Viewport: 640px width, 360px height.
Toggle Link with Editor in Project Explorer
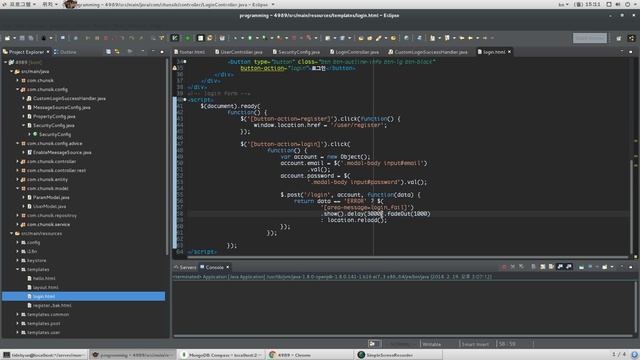(x=117, y=52)
